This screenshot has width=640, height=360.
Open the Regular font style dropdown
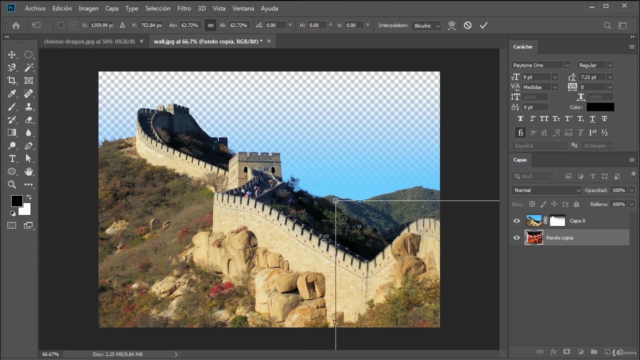click(x=610, y=65)
